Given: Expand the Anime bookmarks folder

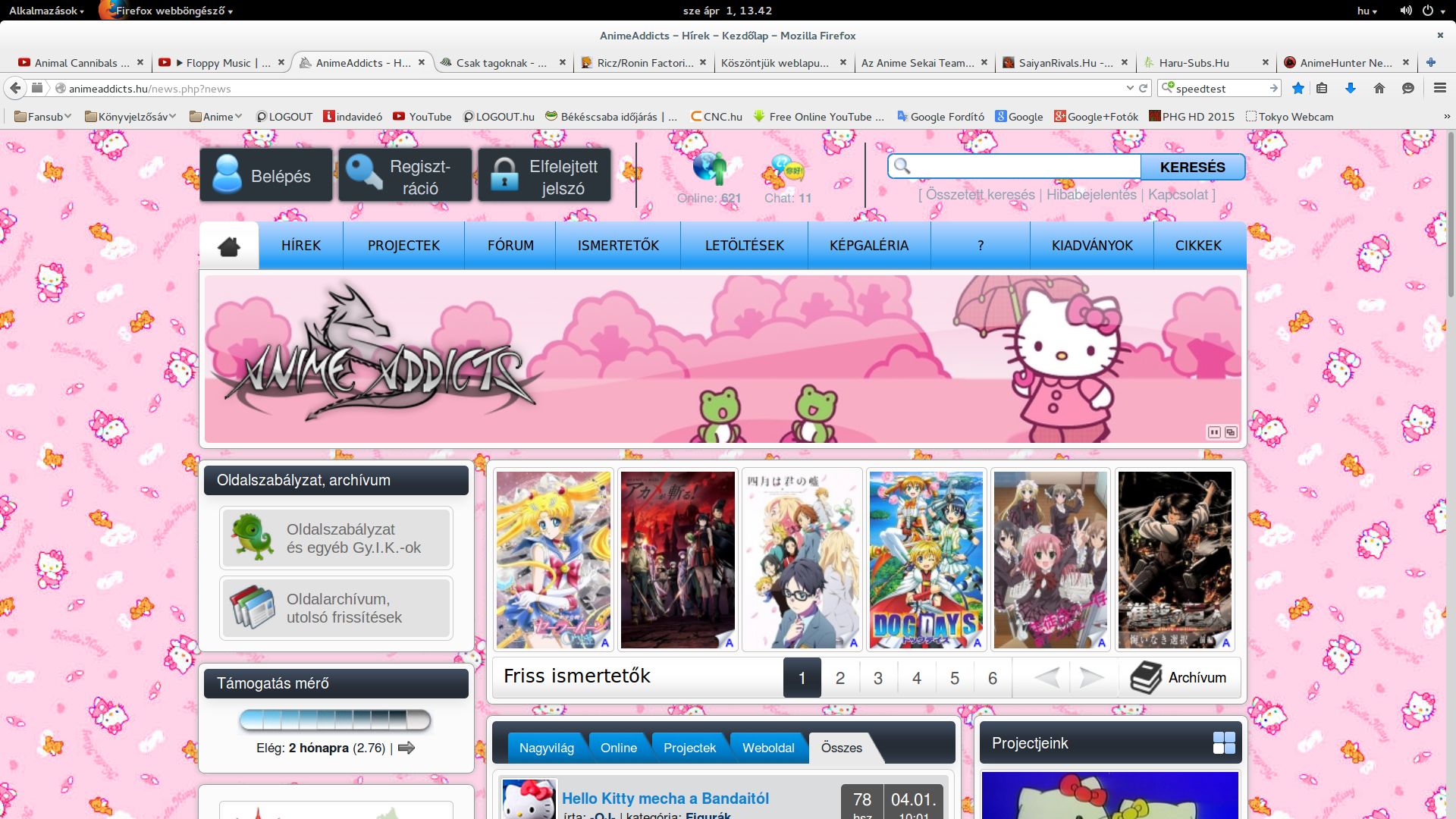Looking at the screenshot, I should click(x=216, y=117).
